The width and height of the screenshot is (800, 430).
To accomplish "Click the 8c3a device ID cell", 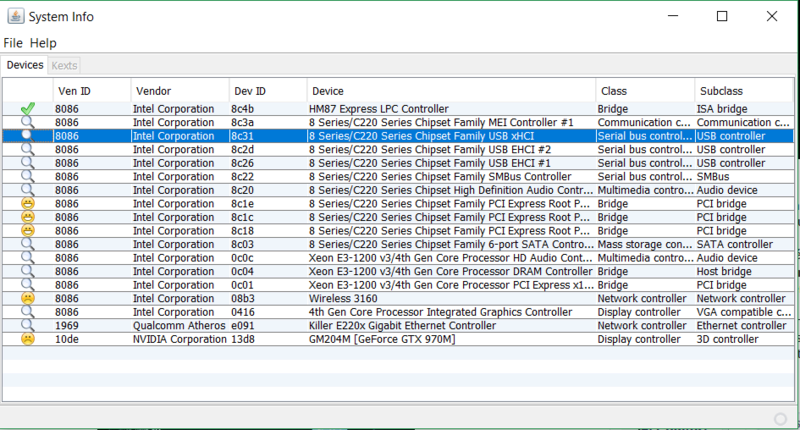I will [x=242, y=122].
